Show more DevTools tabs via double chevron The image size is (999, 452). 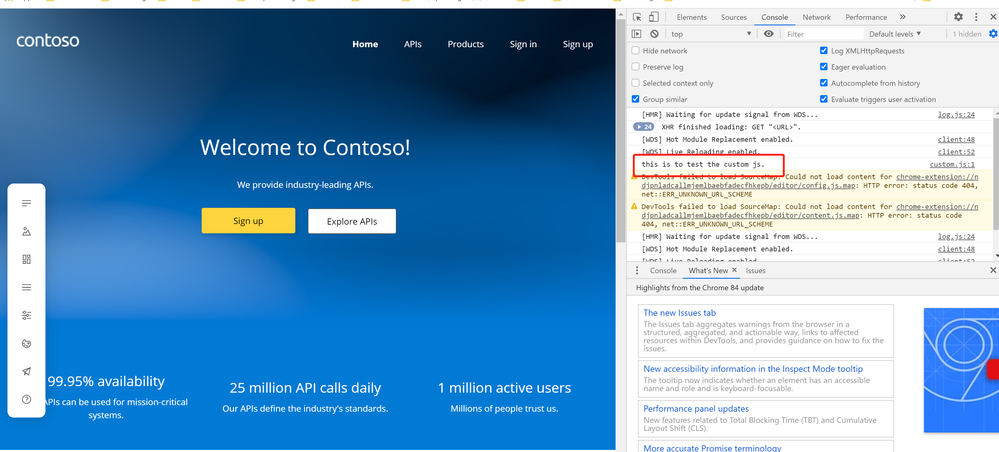(x=902, y=17)
